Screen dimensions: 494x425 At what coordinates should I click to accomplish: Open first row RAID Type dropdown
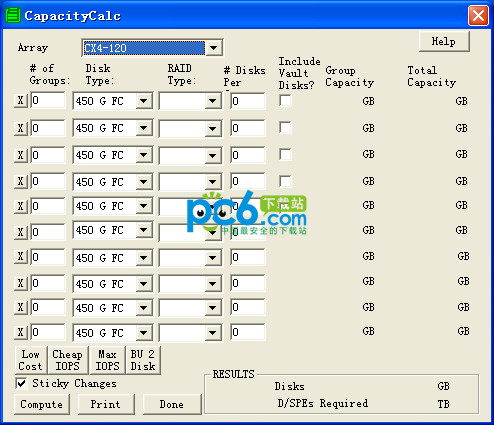213,101
